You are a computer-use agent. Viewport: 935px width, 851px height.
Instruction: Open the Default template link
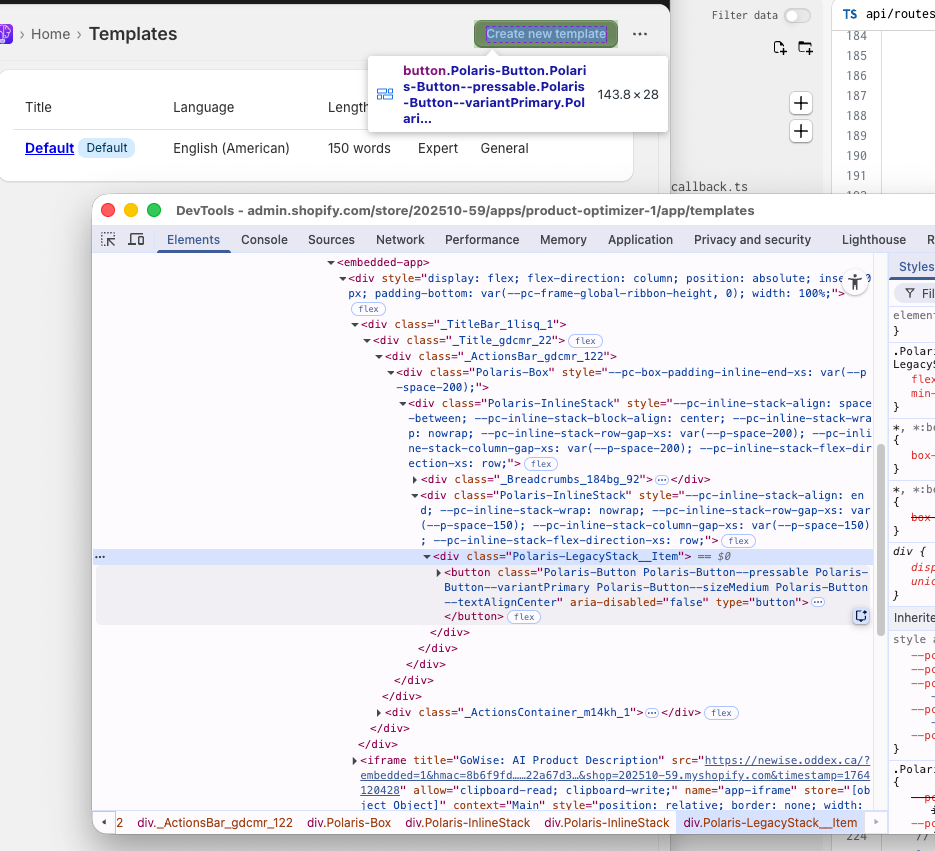tap(49, 148)
